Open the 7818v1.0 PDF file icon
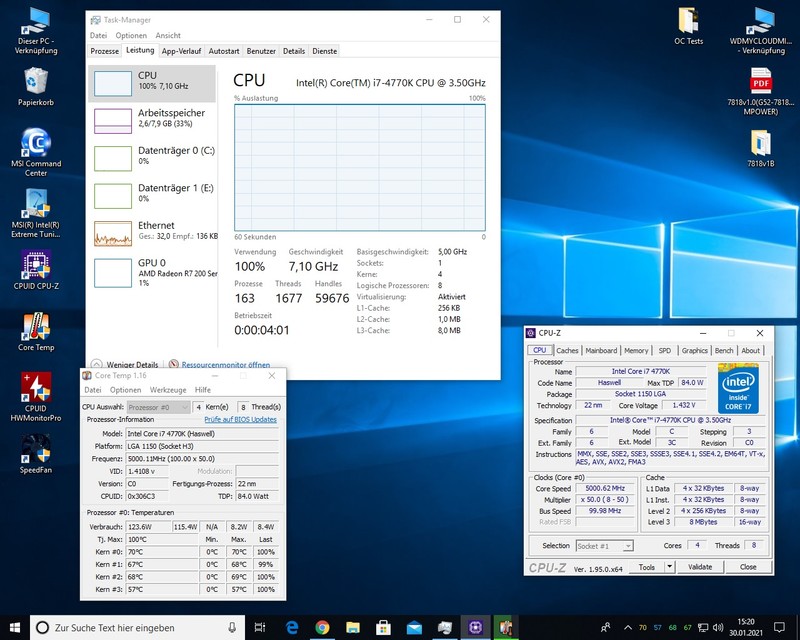 click(x=760, y=92)
